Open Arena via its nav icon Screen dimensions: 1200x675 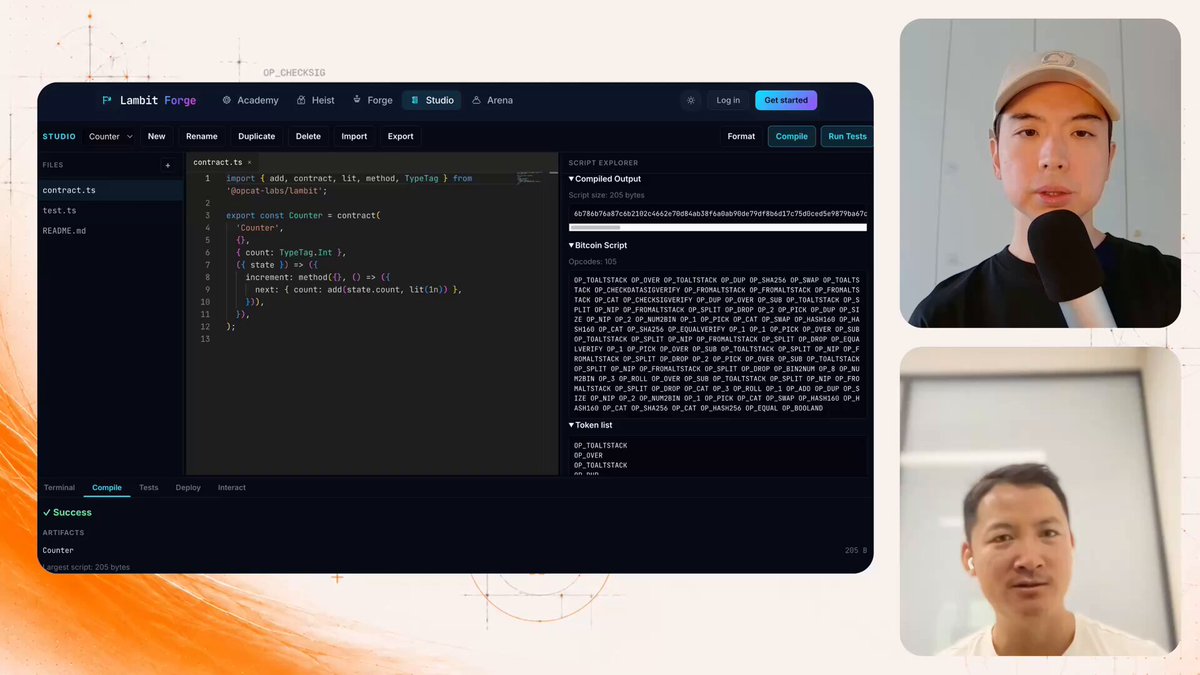coord(476,100)
